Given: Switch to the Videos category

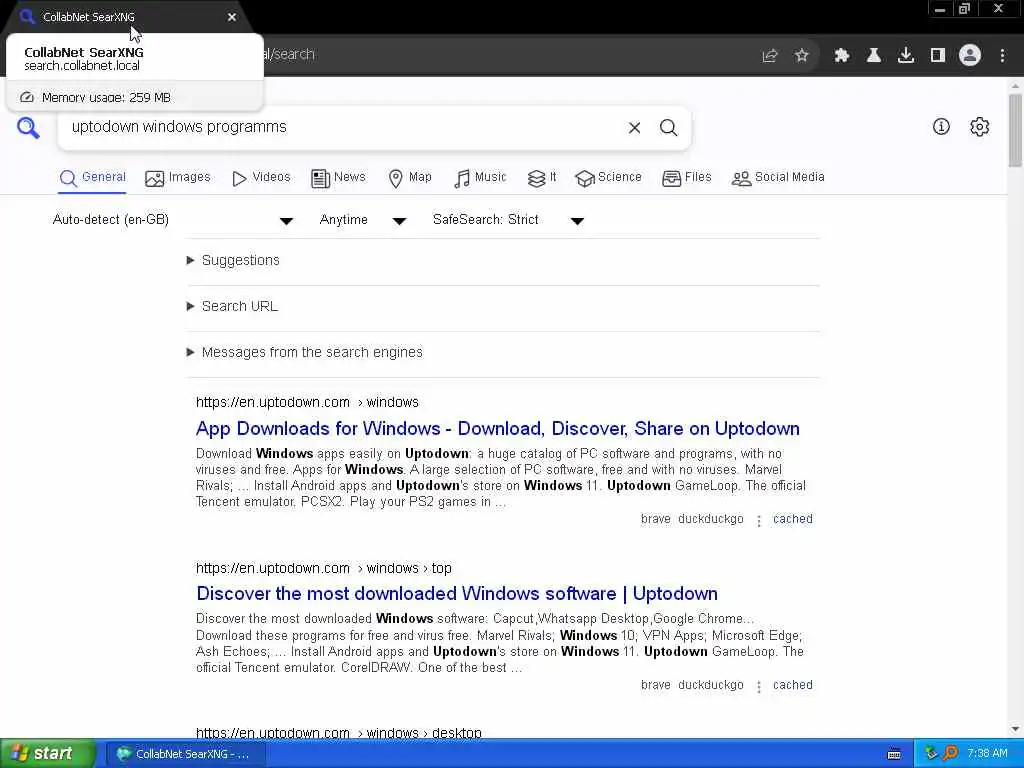Looking at the screenshot, I should [261, 178].
